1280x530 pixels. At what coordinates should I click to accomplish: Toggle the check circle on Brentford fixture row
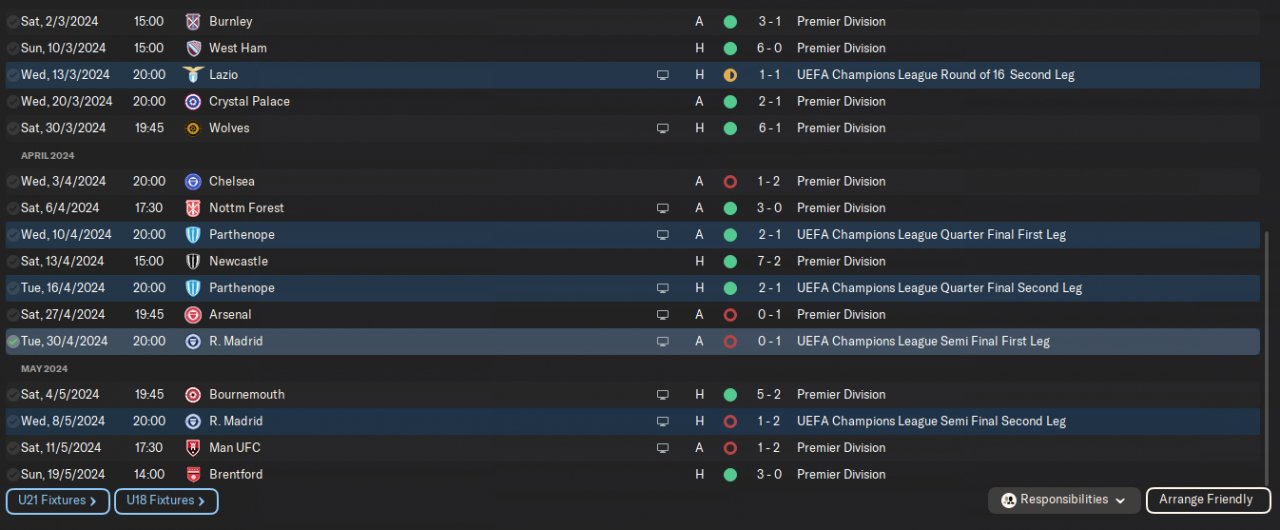[x=13, y=475]
